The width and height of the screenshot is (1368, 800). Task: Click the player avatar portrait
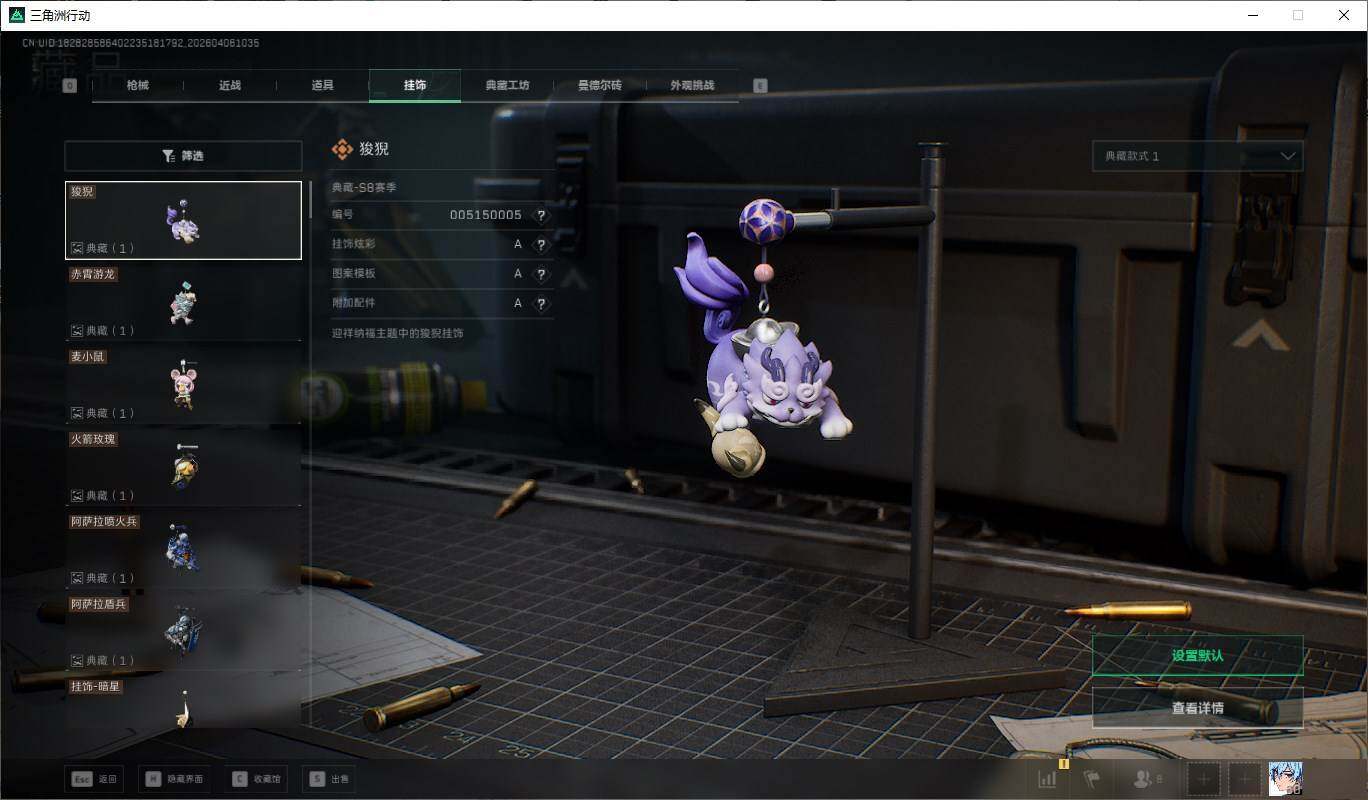pos(1285,778)
